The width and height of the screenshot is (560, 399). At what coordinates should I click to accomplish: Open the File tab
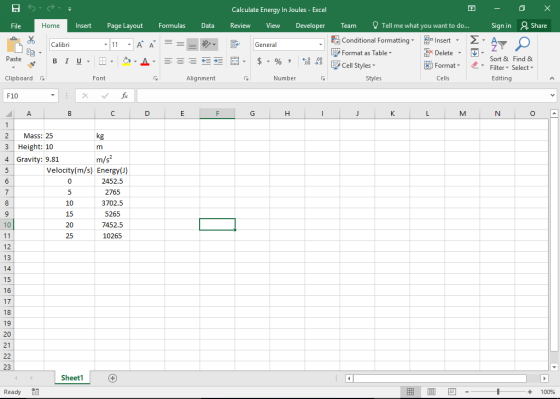coord(16,26)
